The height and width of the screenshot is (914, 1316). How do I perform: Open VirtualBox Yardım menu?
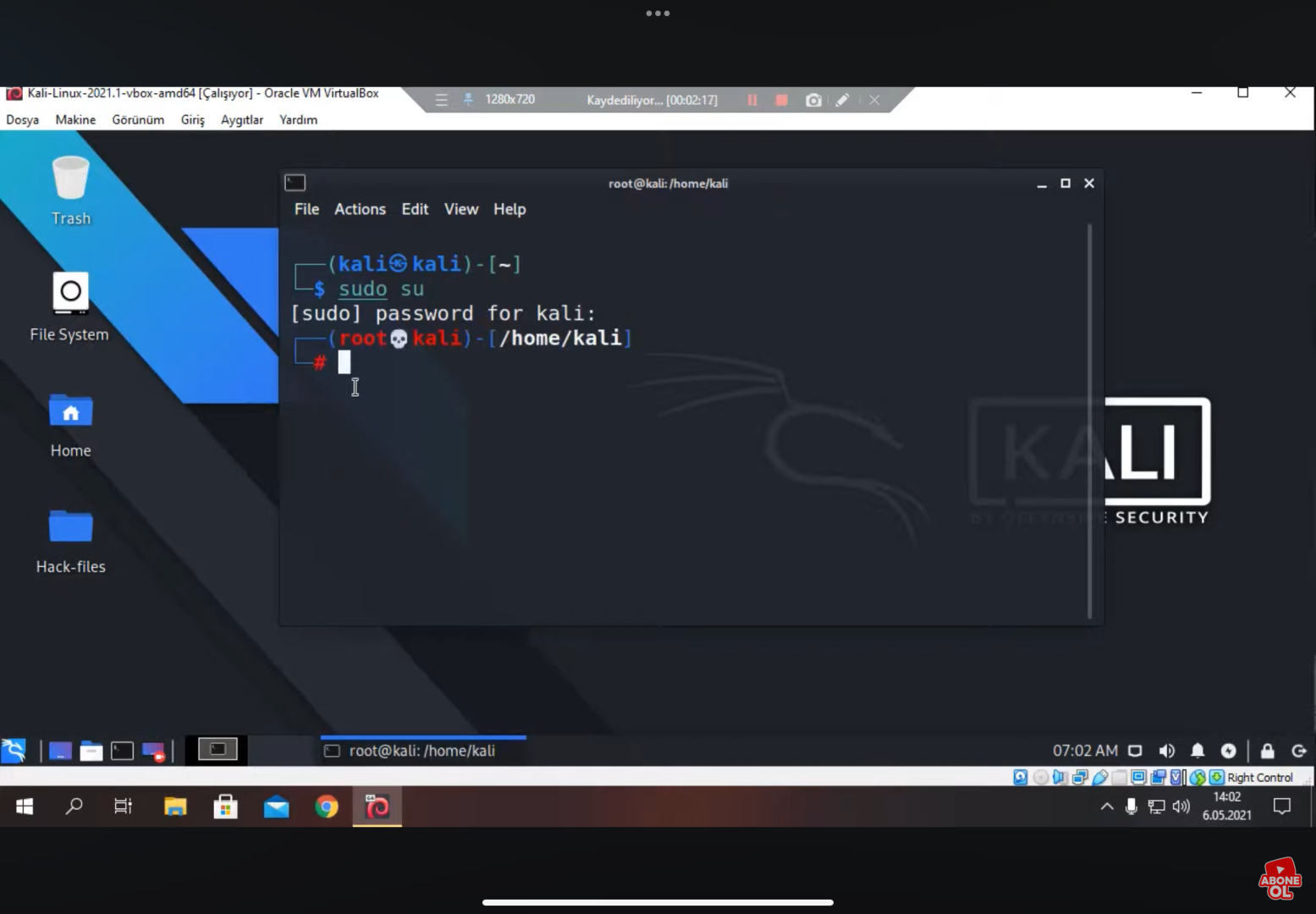[299, 120]
